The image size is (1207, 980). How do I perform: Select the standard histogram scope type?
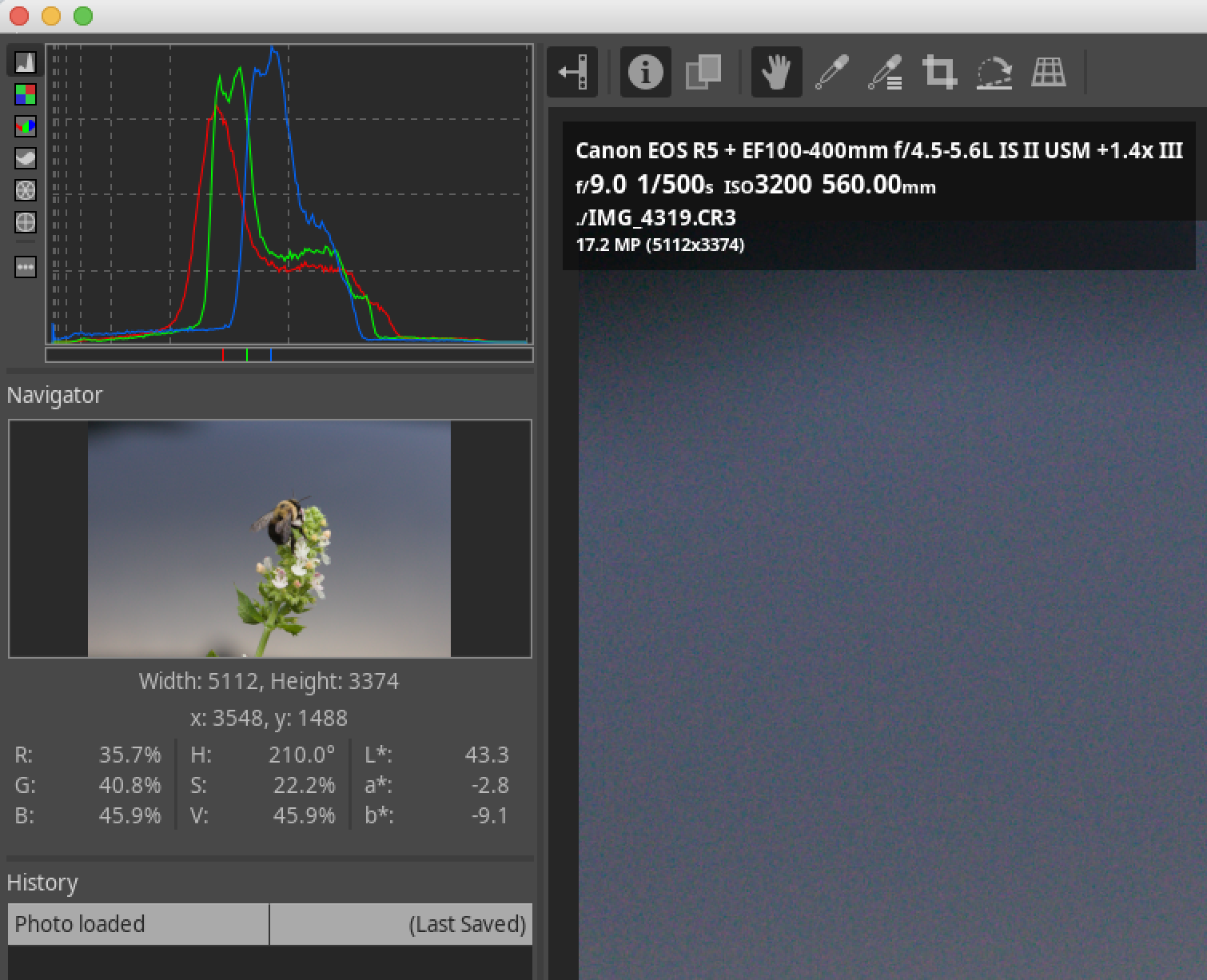point(26,62)
